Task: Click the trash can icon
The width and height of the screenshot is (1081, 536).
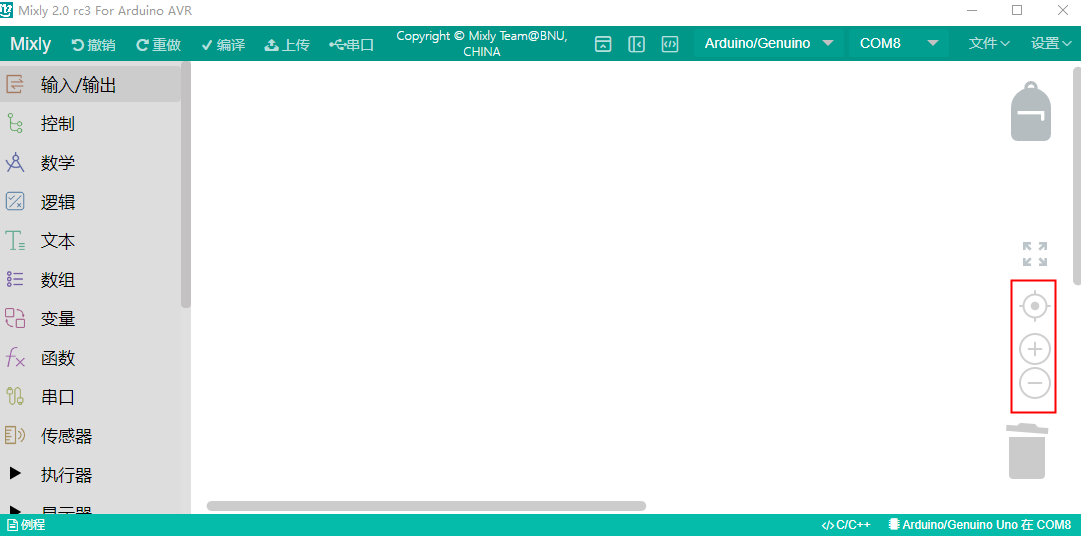Action: [x=1026, y=452]
